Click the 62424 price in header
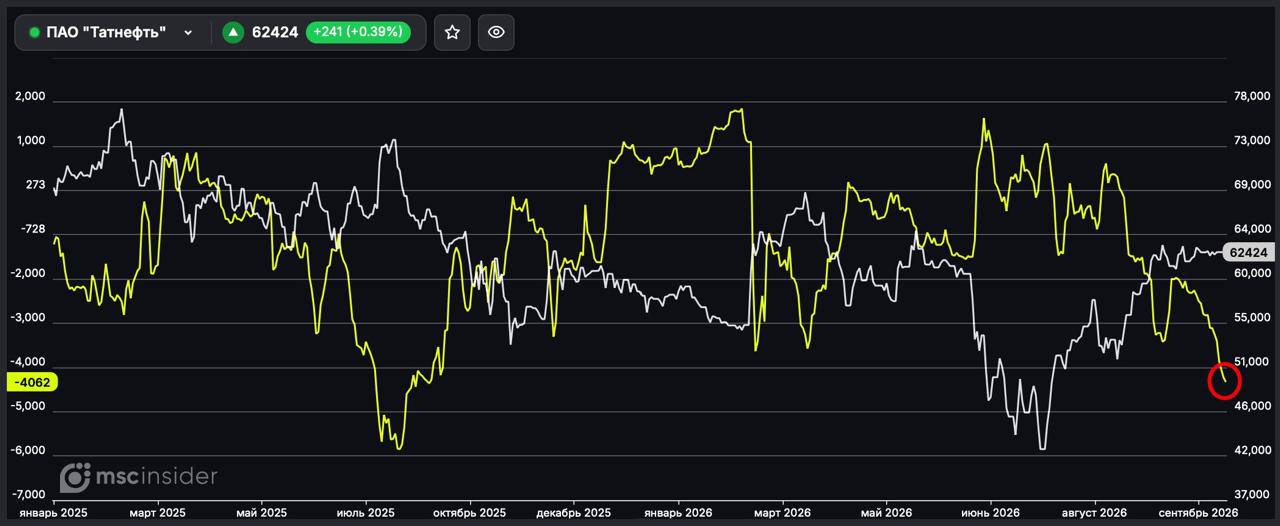Image resolution: width=1280 pixels, height=526 pixels. tap(275, 32)
